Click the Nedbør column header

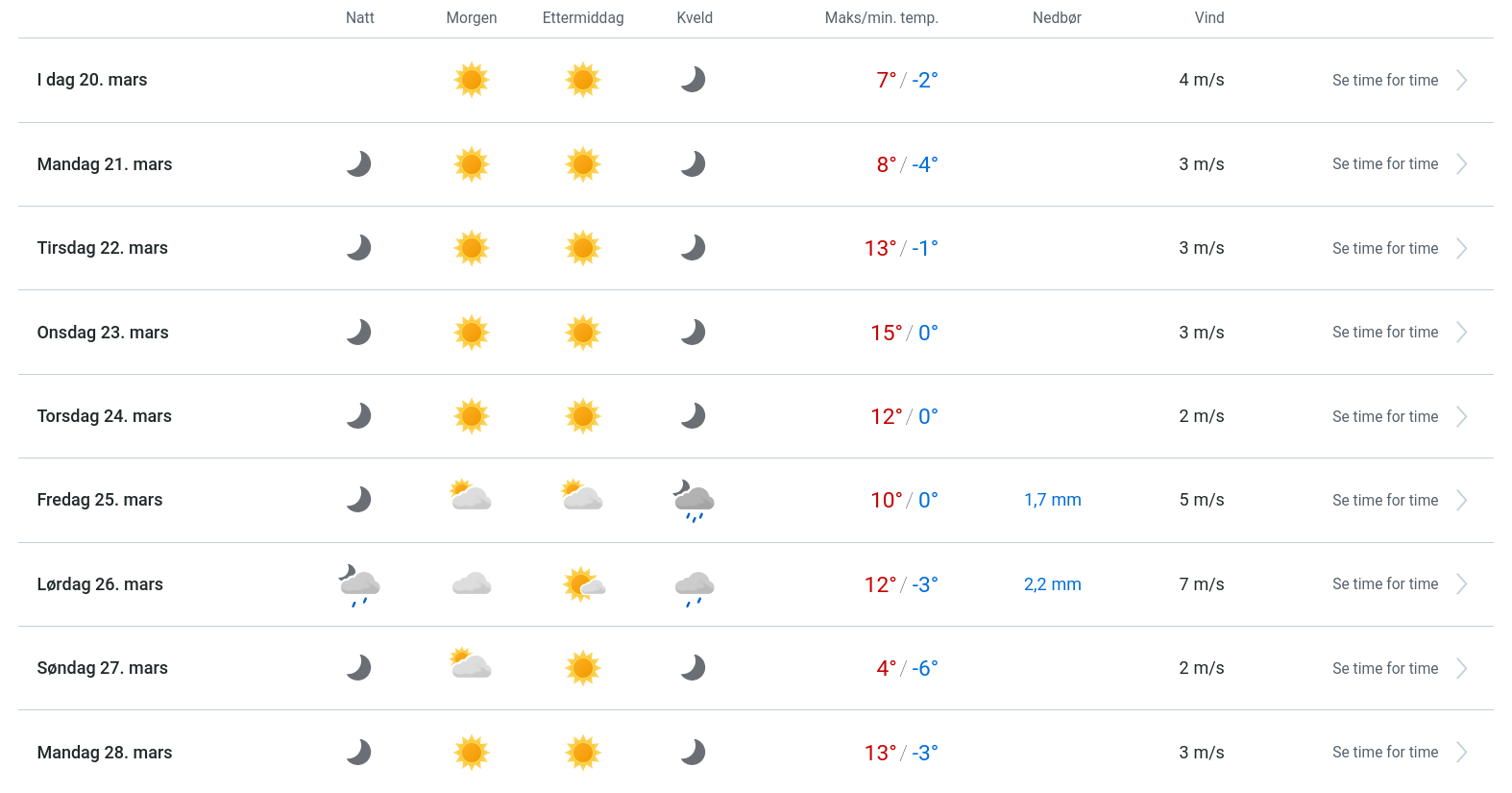[x=1057, y=18]
